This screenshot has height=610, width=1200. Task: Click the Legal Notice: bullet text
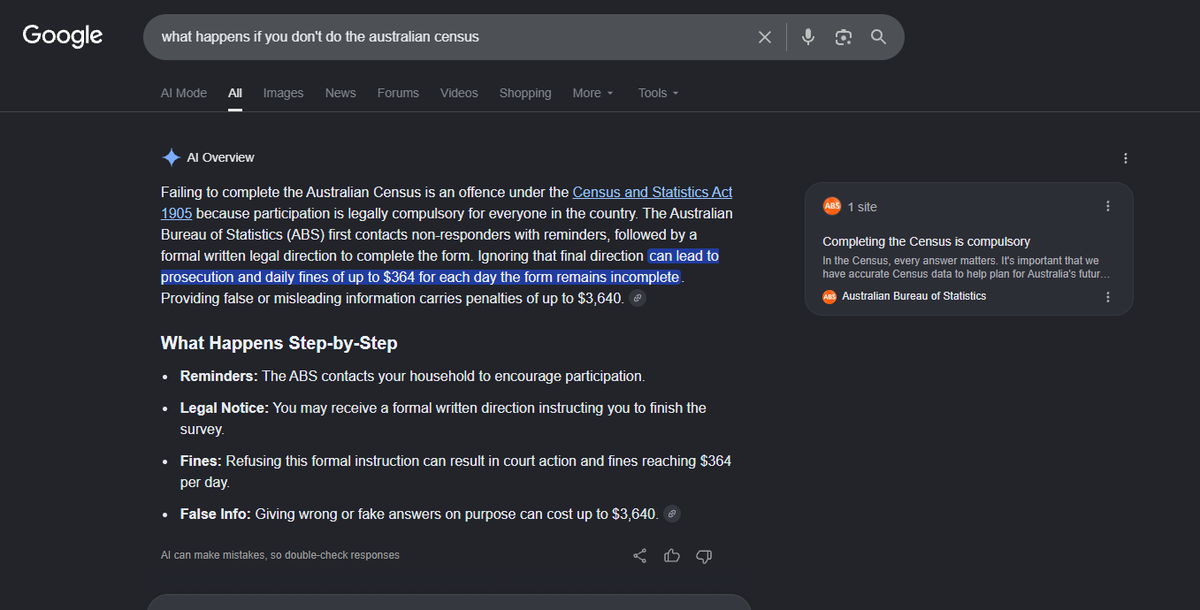[x=443, y=418]
